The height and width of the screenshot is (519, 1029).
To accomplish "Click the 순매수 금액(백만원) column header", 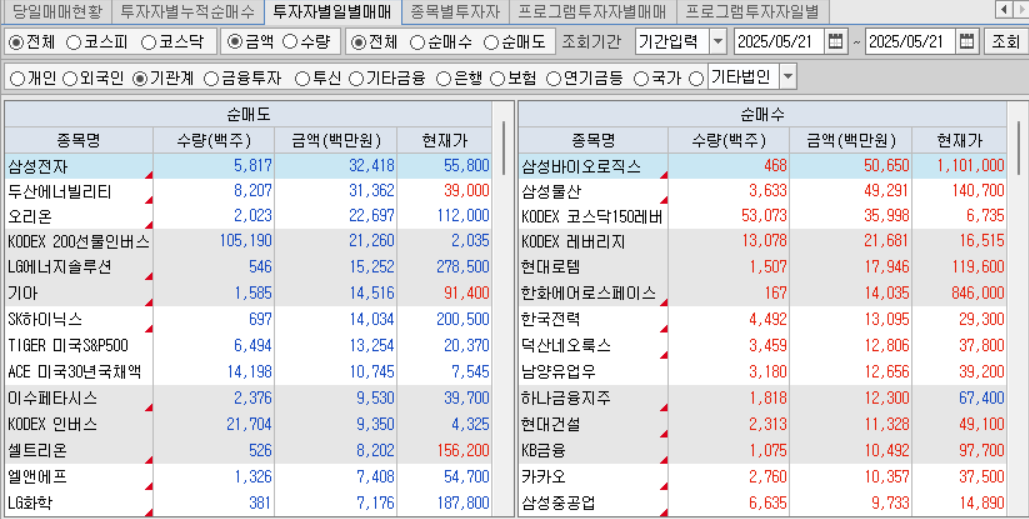I will pos(850,140).
